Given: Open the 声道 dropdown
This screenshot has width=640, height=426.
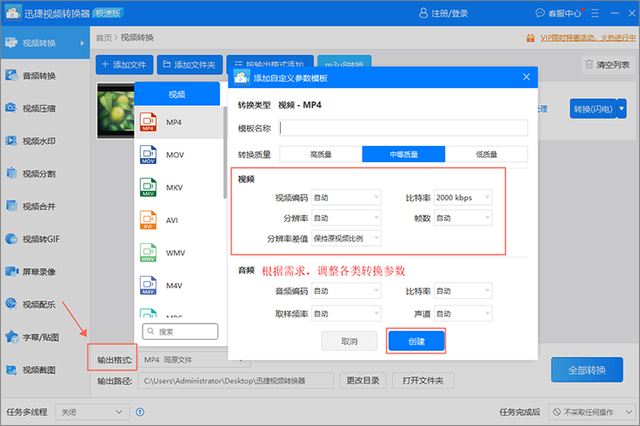Looking at the screenshot, I should (463, 314).
